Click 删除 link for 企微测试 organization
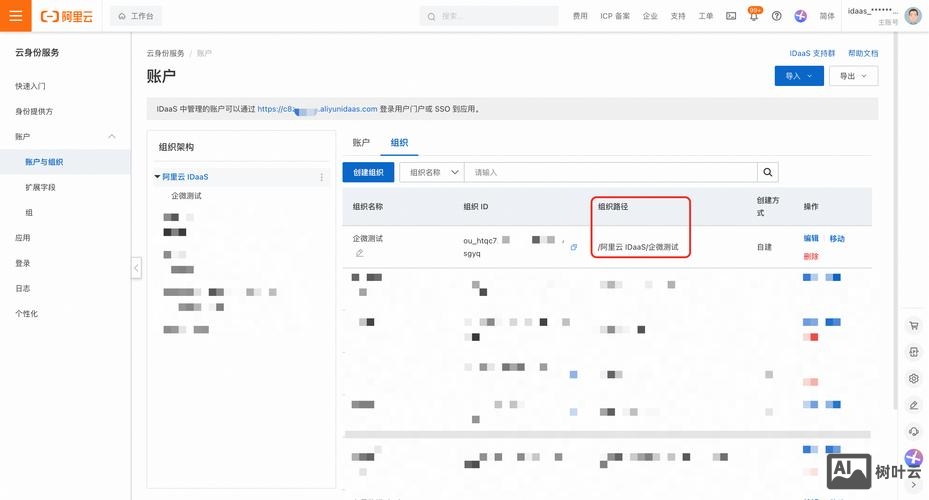The image size is (929, 500). (810, 256)
